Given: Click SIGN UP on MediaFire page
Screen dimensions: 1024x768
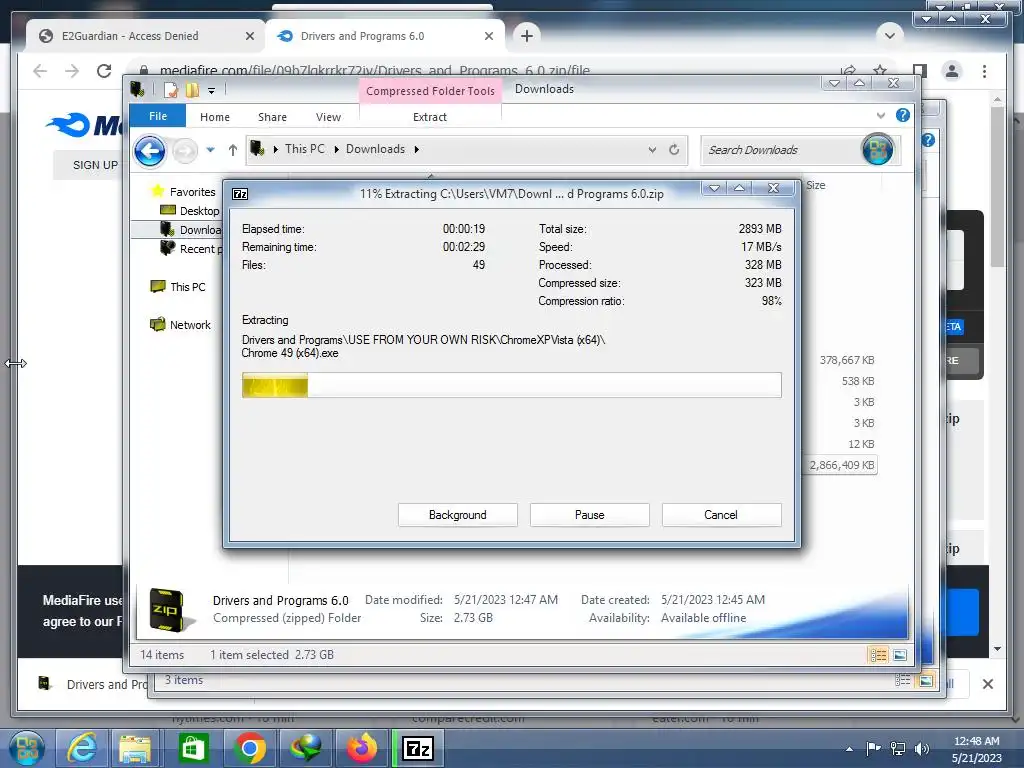Looking at the screenshot, I should (95, 165).
